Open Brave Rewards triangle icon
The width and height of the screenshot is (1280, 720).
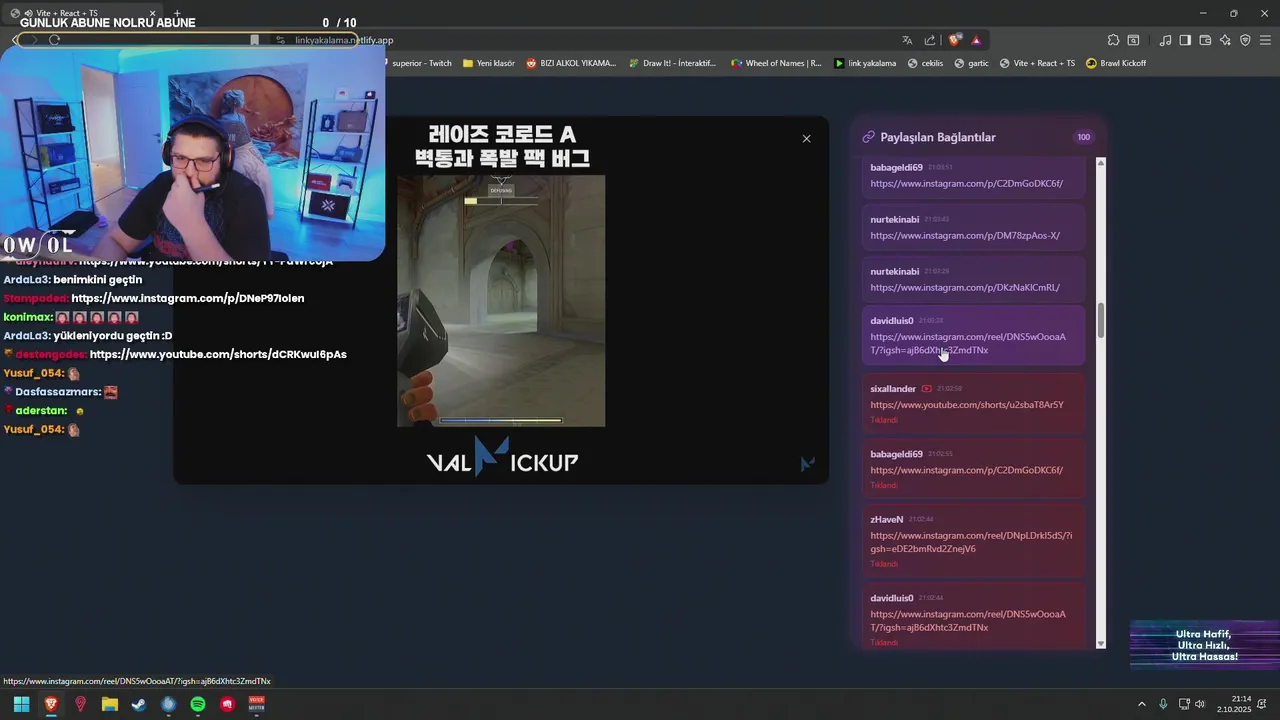(x=976, y=40)
